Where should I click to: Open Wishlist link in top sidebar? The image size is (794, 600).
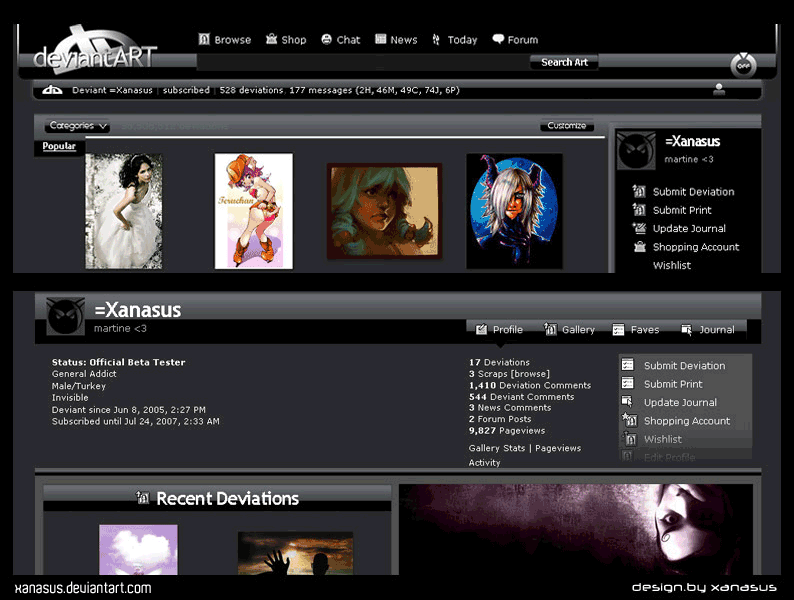pos(671,265)
